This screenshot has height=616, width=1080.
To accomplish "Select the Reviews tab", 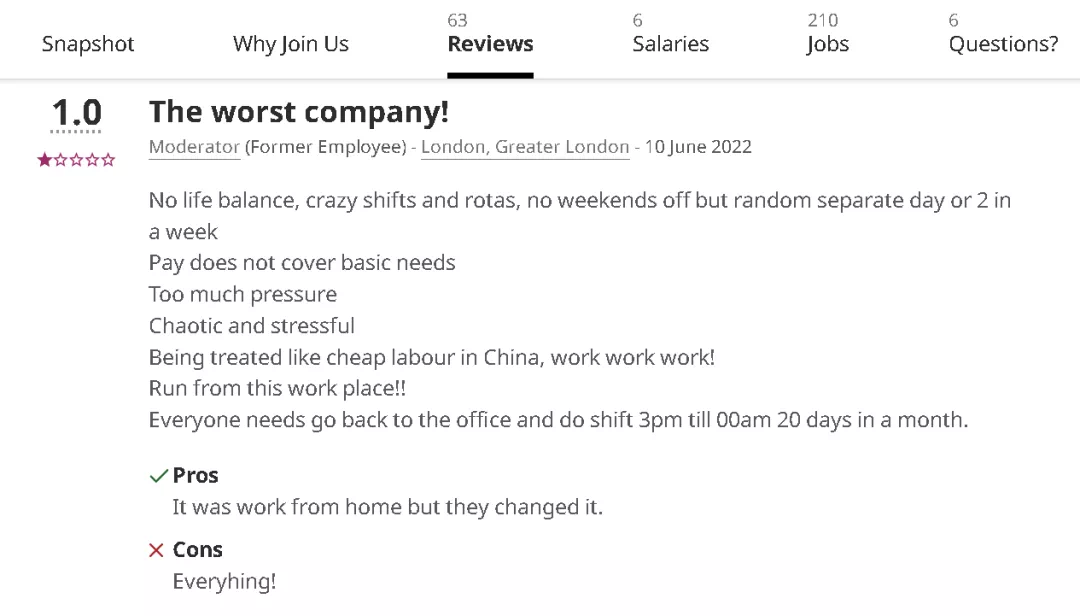I will pos(490,44).
